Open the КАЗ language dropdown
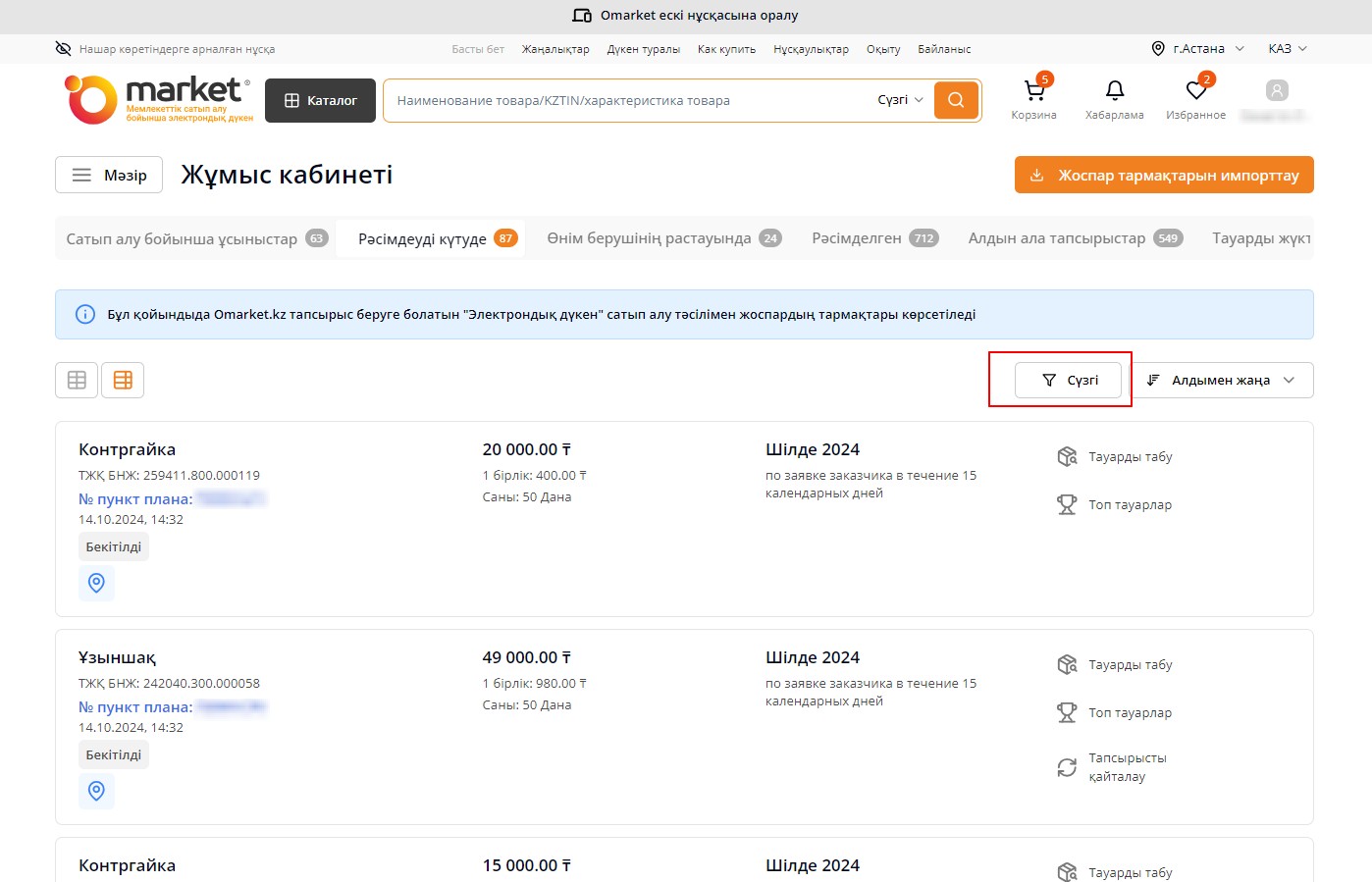The image size is (1372, 882). click(1287, 49)
